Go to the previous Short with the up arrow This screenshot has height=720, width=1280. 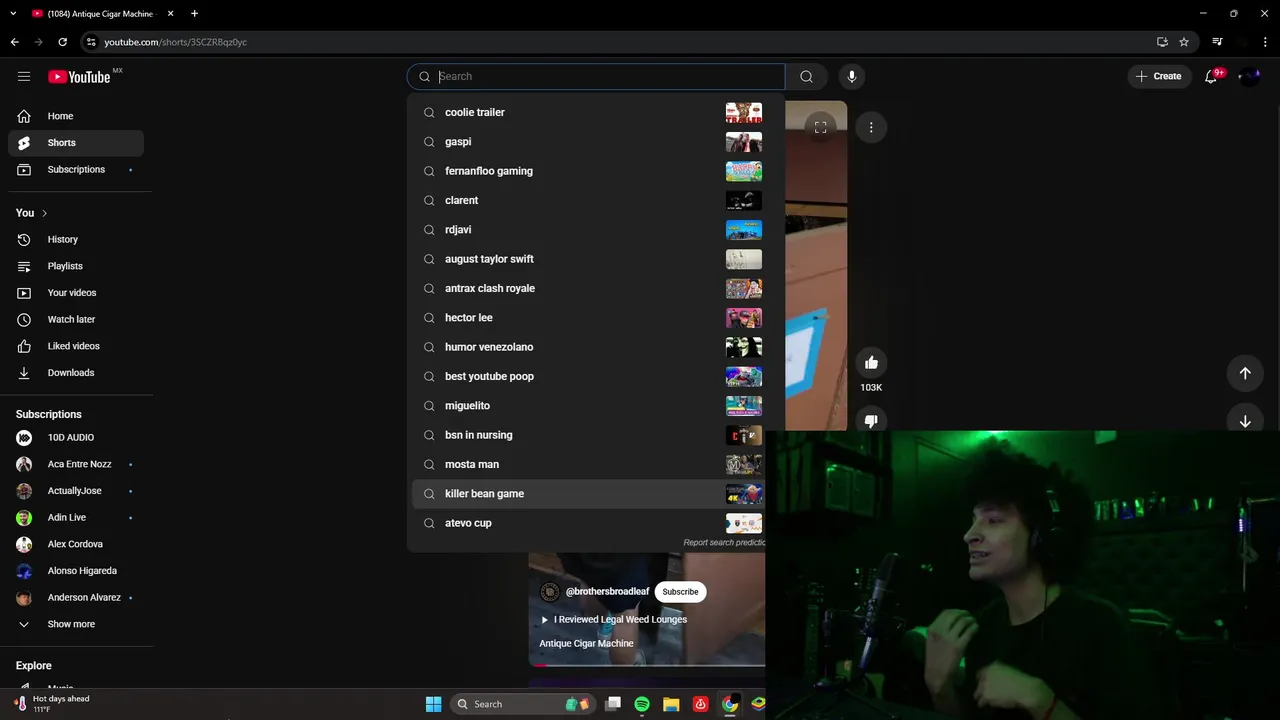pyautogui.click(x=1245, y=373)
